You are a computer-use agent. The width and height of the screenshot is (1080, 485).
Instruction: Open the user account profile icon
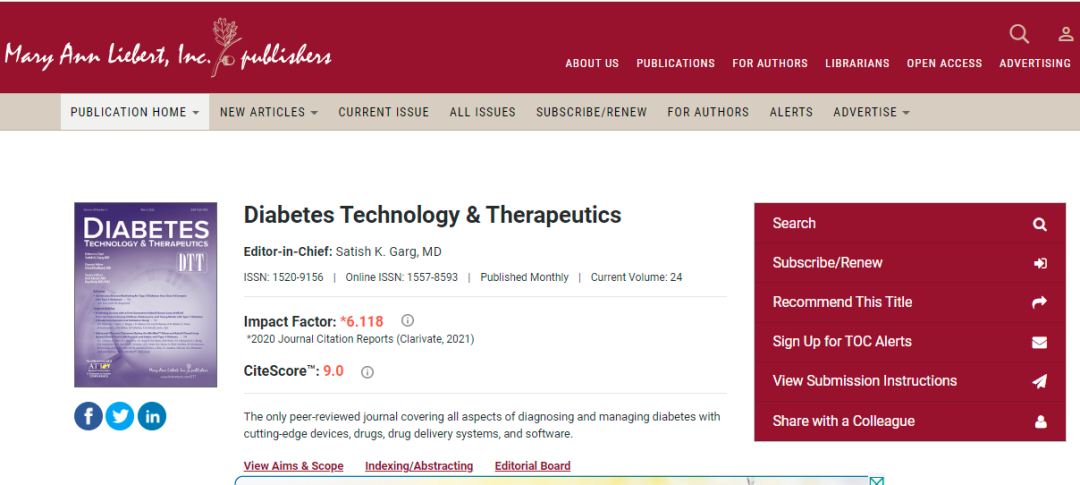pos(1066,34)
